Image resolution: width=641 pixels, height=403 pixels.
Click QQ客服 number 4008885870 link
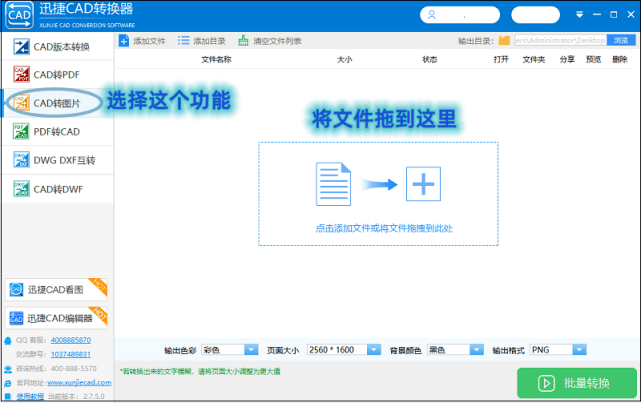click(x=71, y=340)
